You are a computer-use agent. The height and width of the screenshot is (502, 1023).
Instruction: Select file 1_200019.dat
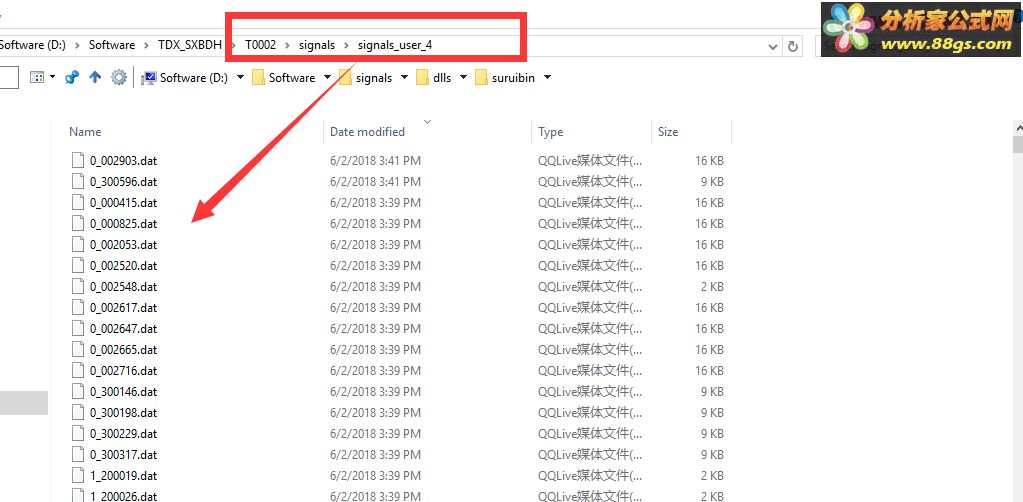123,476
